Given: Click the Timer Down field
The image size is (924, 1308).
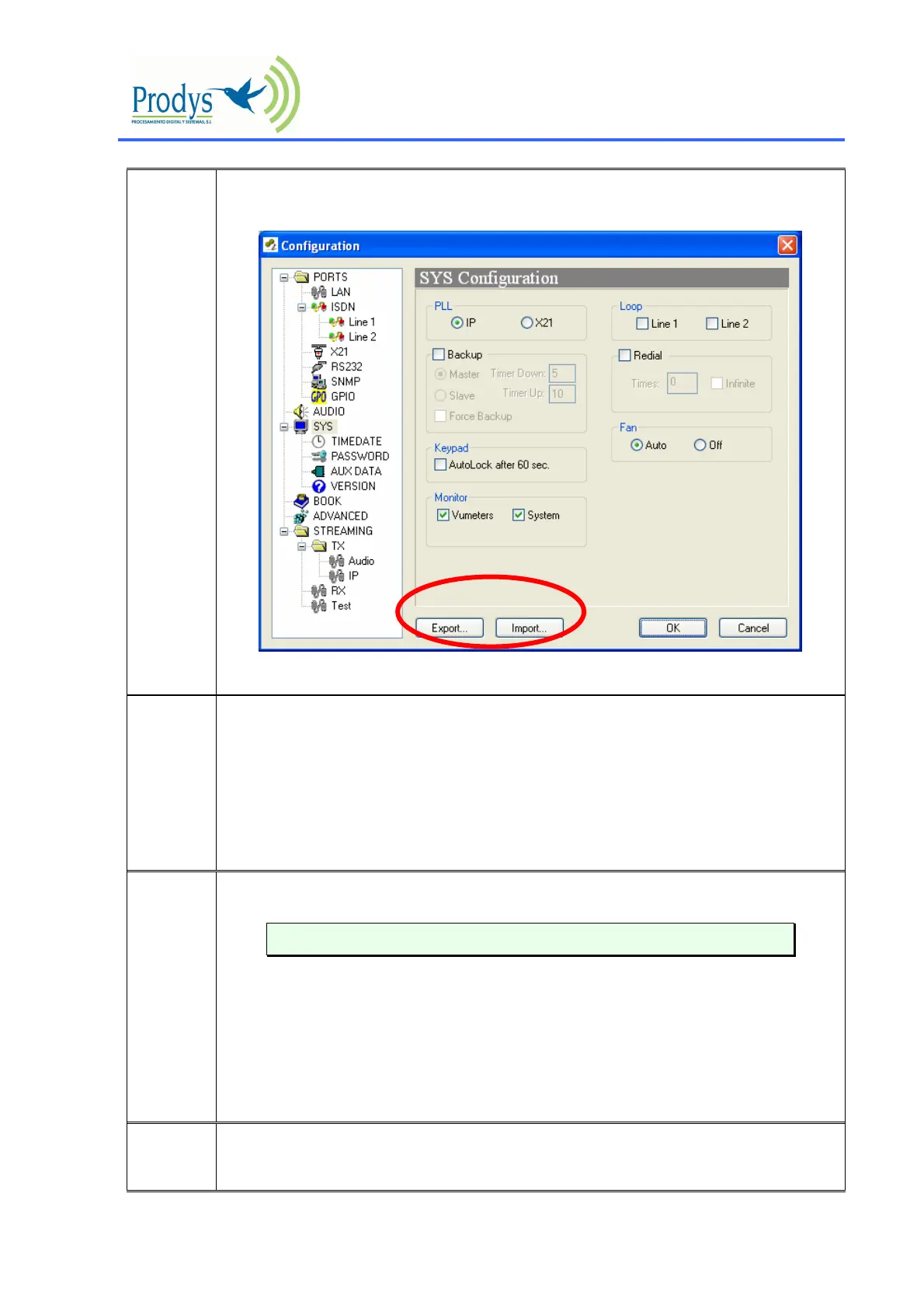Looking at the screenshot, I should 562,374.
